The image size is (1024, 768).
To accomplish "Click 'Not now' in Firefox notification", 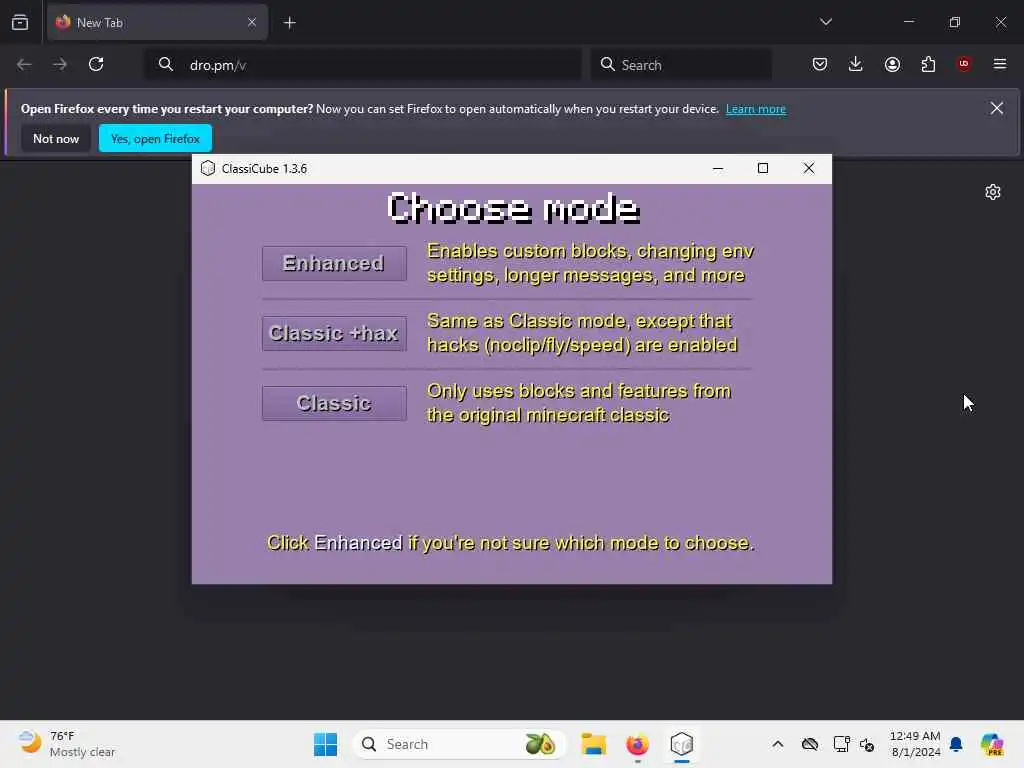I will [56, 138].
